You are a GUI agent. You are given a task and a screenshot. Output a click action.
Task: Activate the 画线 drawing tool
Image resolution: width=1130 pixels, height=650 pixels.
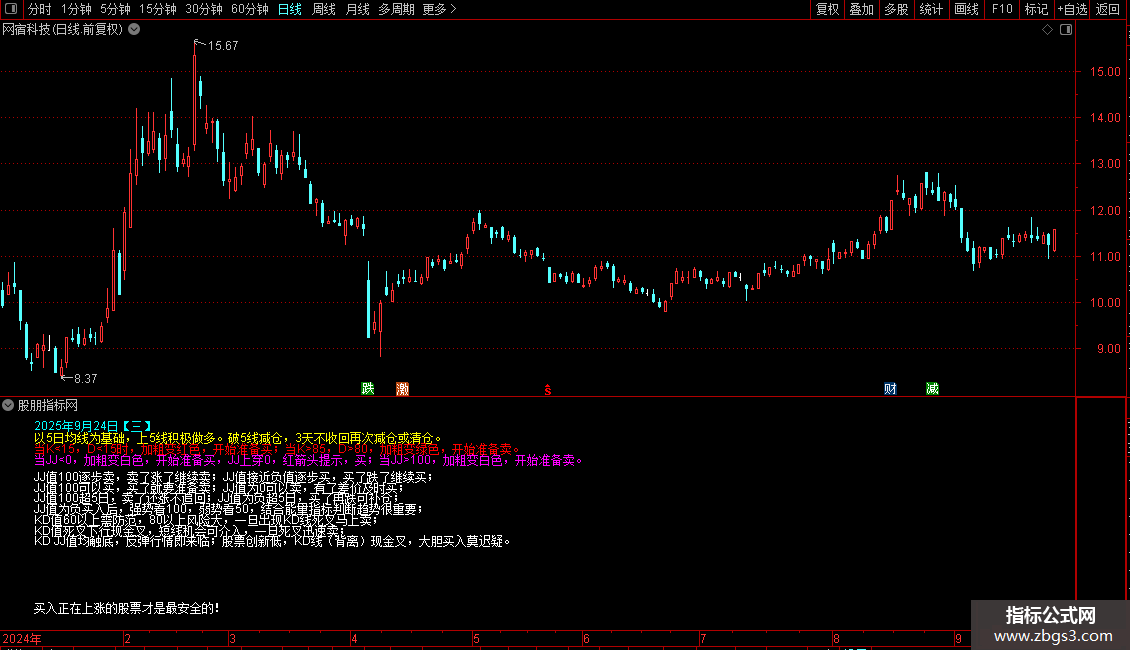[x=966, y=9]
